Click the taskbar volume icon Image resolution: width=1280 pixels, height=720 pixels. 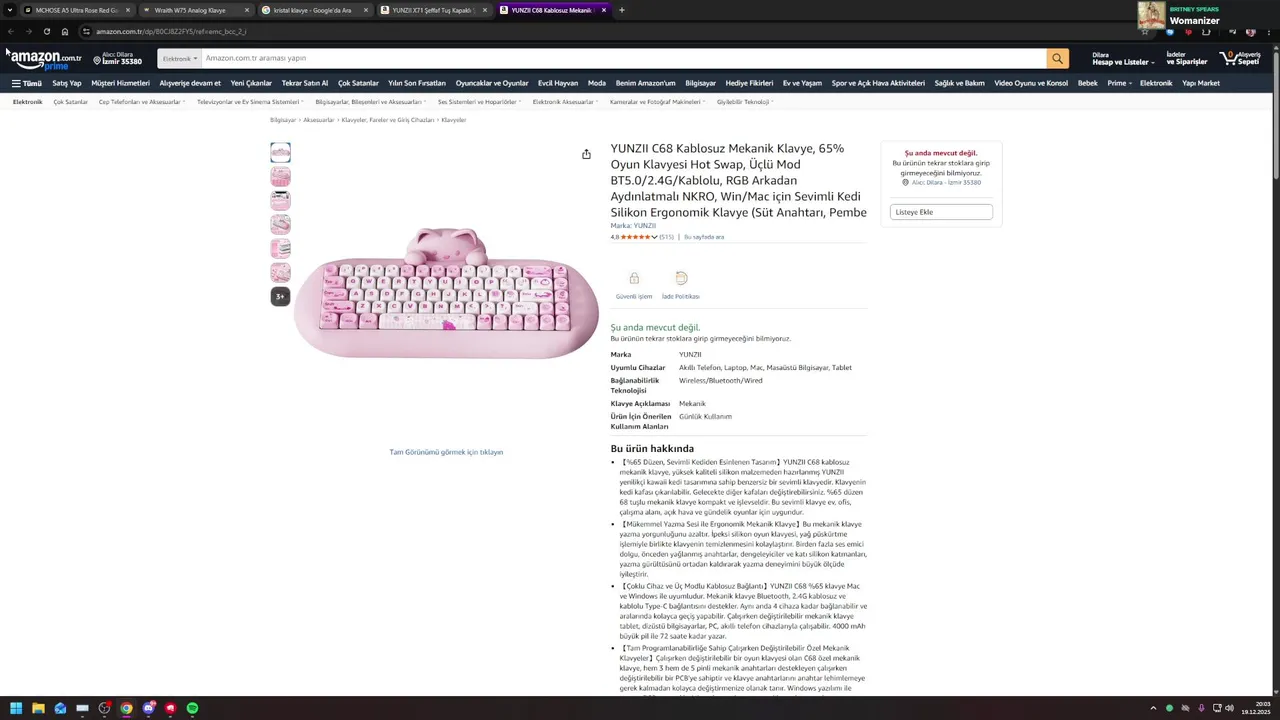(1229, 708)
